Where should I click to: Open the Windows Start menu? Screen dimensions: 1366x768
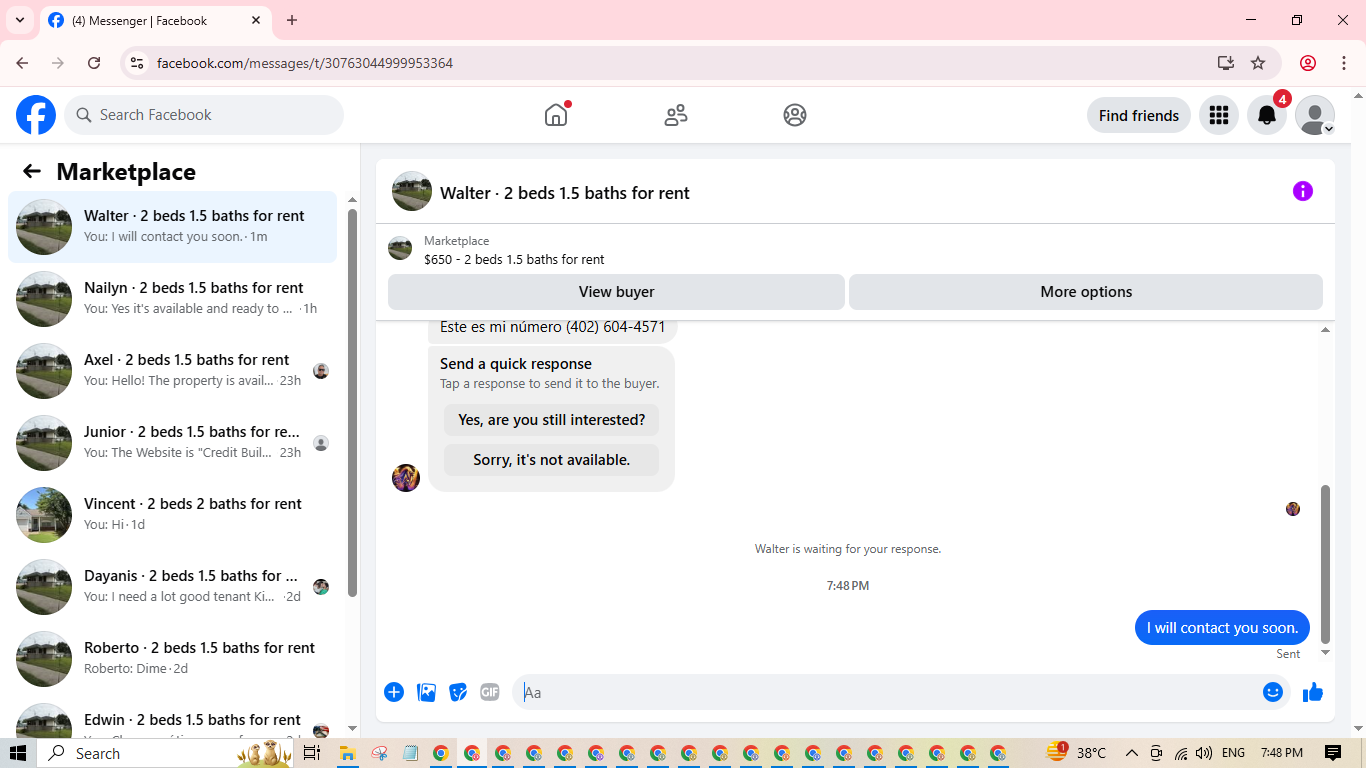[x=18, y=753]
